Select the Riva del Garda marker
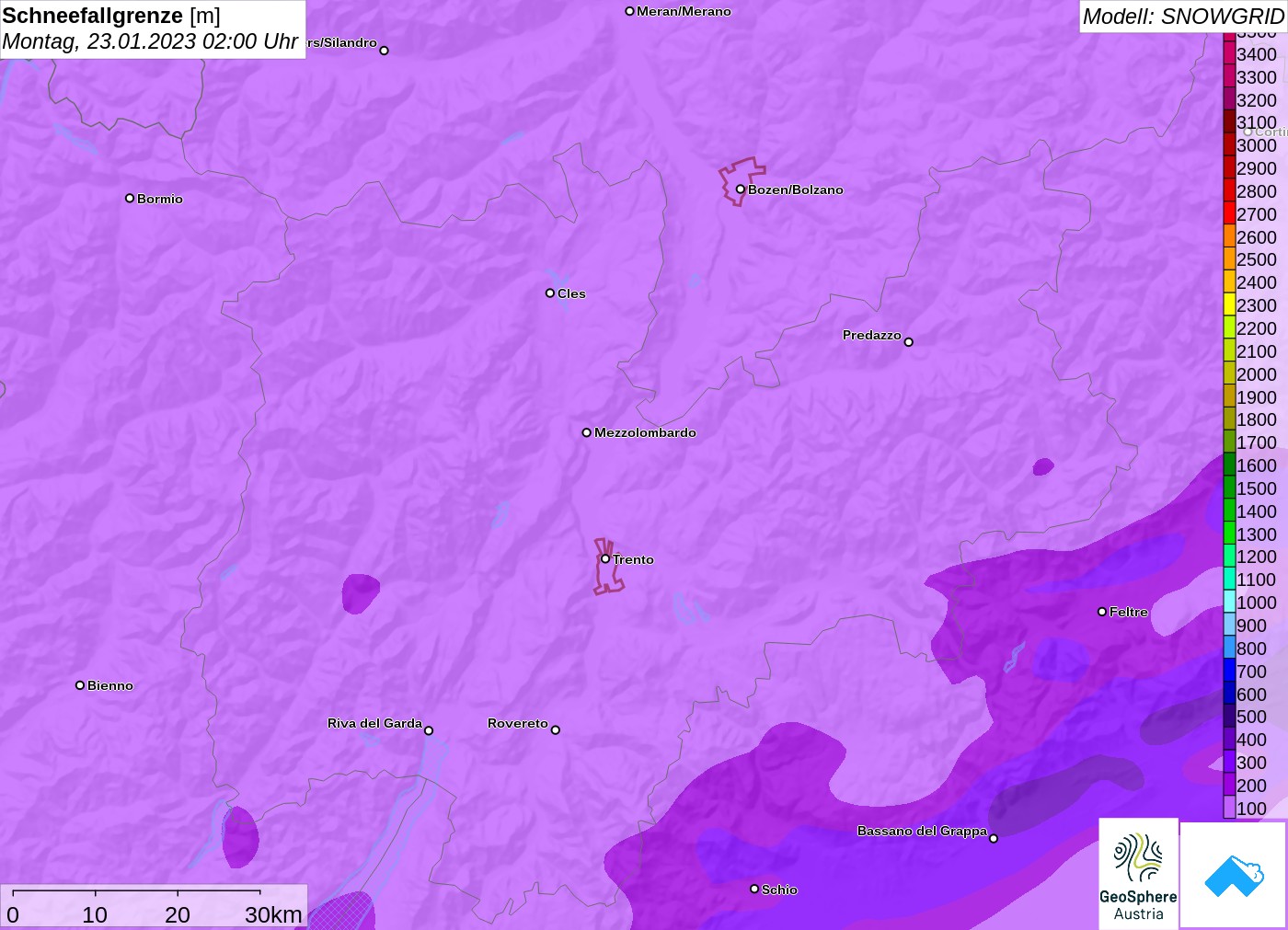 click(x=428, y=730)
